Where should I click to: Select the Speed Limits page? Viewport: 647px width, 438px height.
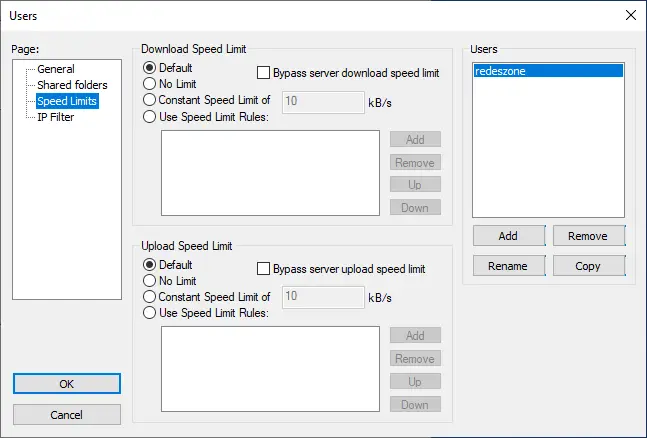click(68, 101)
